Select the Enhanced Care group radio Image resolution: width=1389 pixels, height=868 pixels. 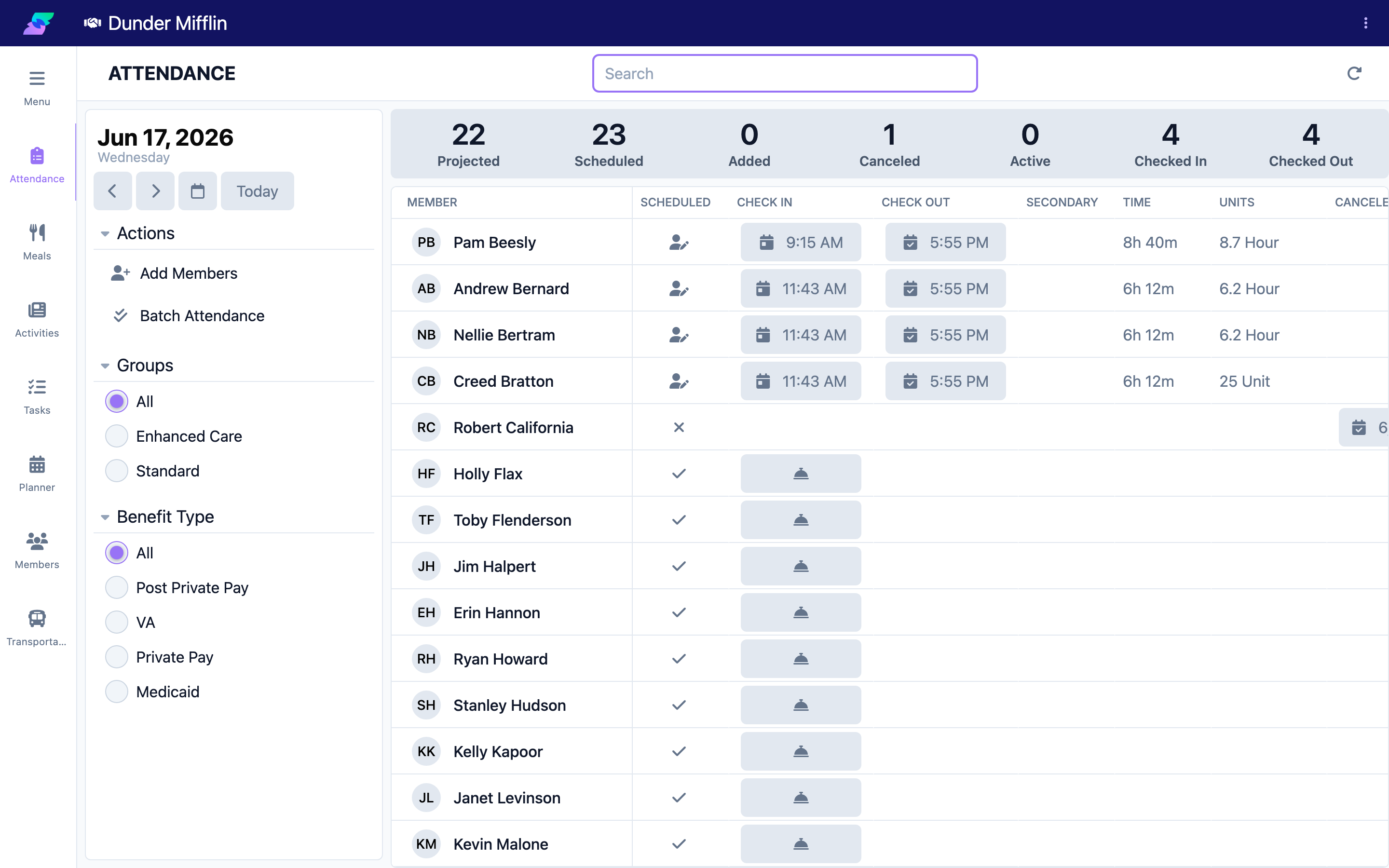click(117, 436)
